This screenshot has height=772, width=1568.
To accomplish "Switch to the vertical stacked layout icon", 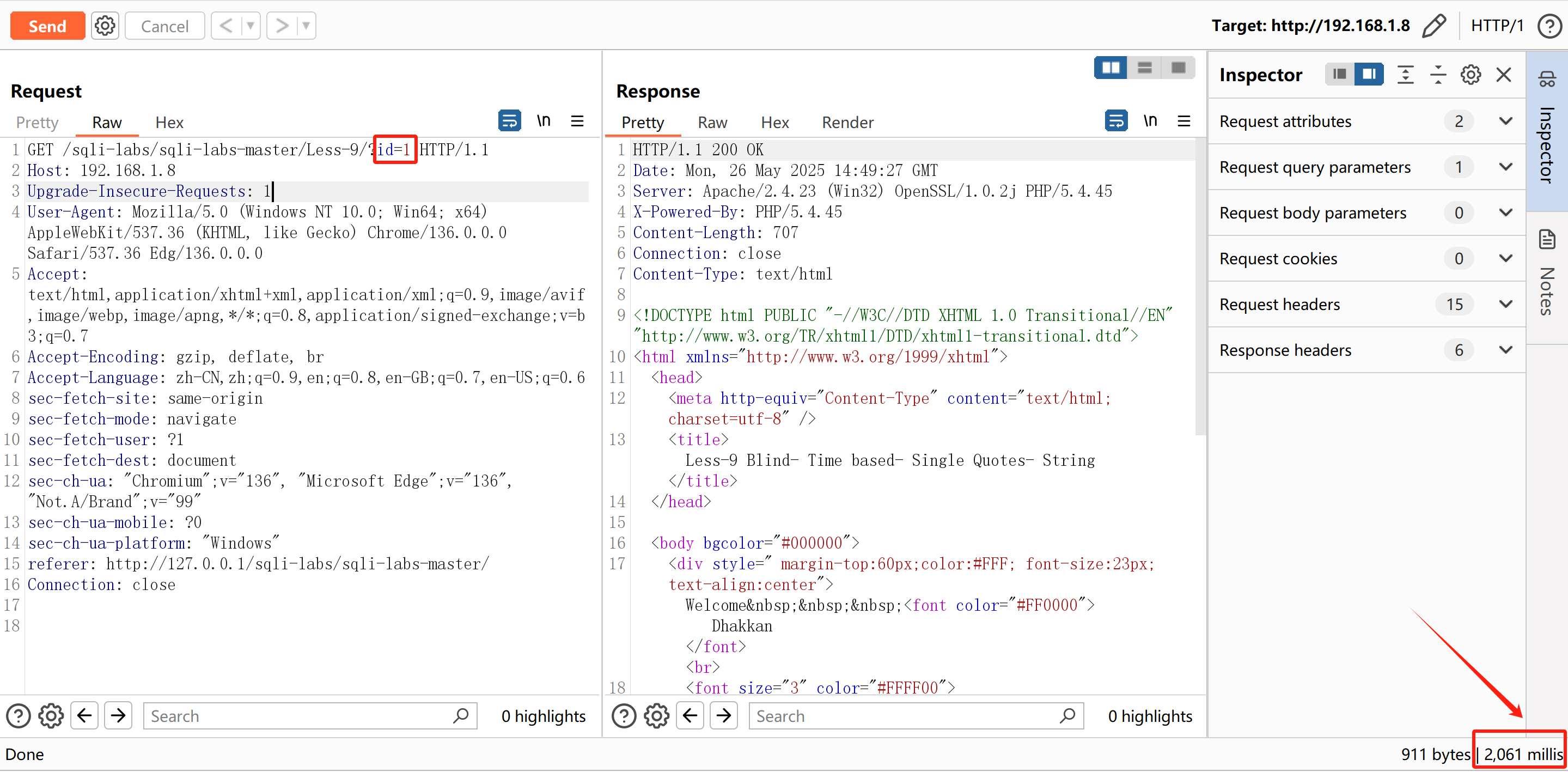I will click(x=1144, y=68).
